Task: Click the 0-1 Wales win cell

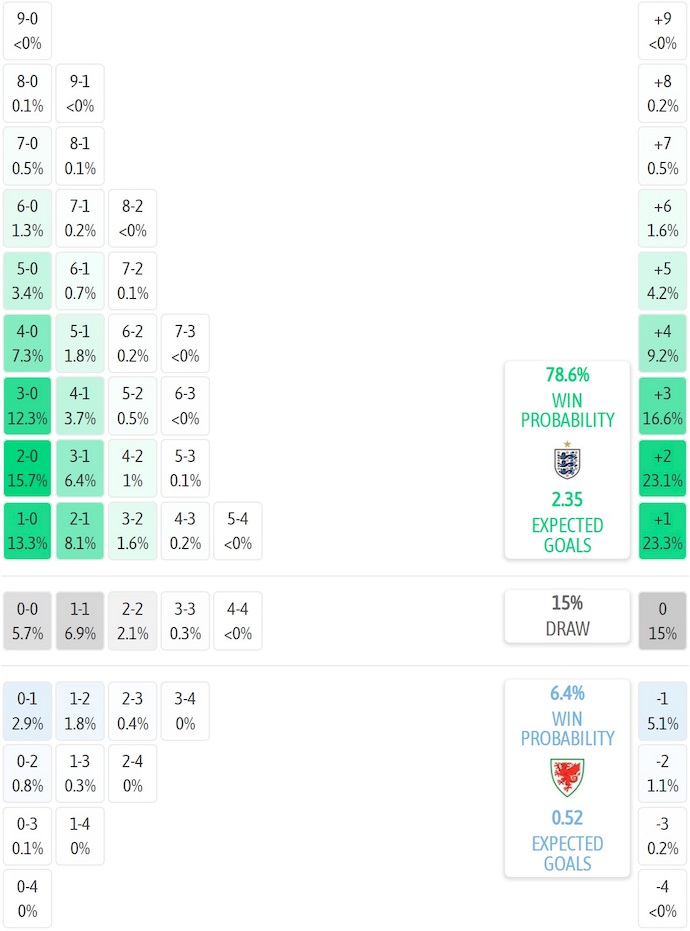Action: [x=28, y=711]
